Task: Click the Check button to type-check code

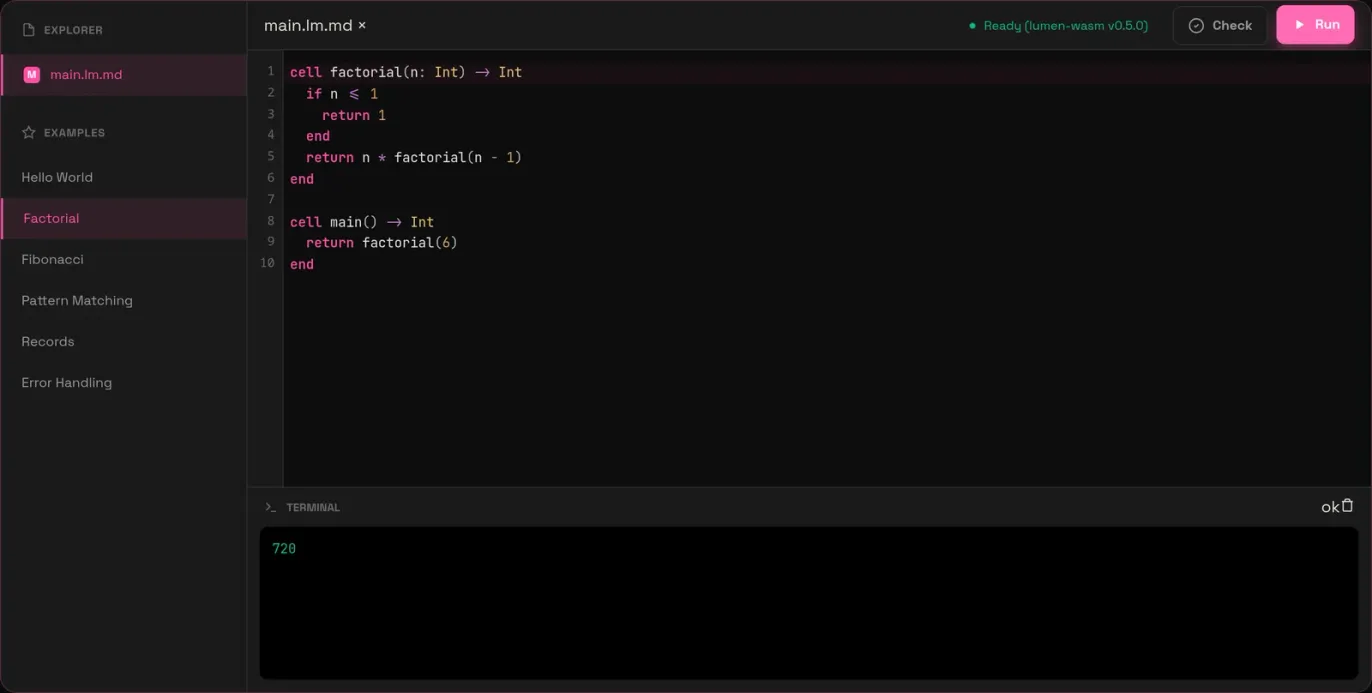Action: click(1220, 26)
